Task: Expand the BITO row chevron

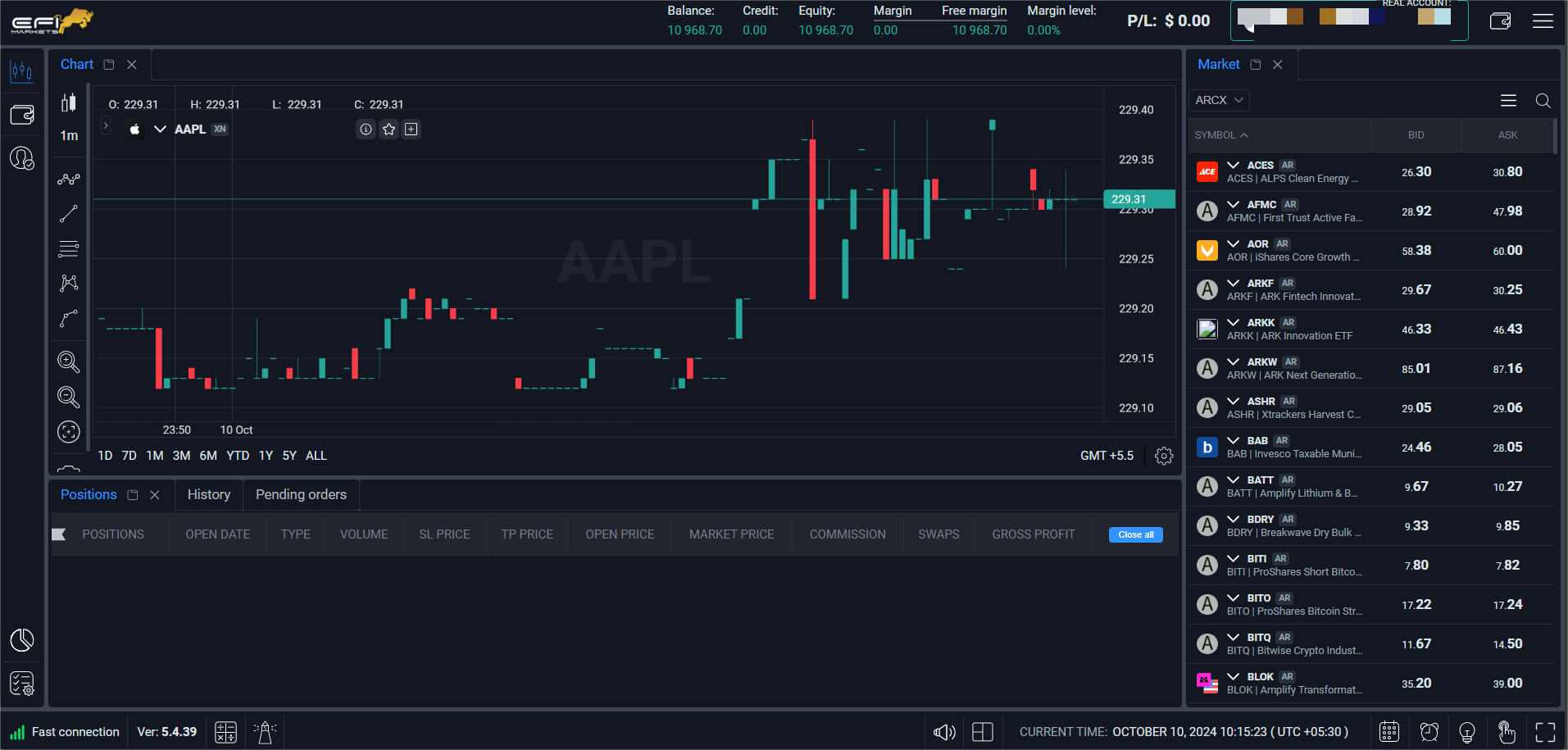Action: [1233, 598]
